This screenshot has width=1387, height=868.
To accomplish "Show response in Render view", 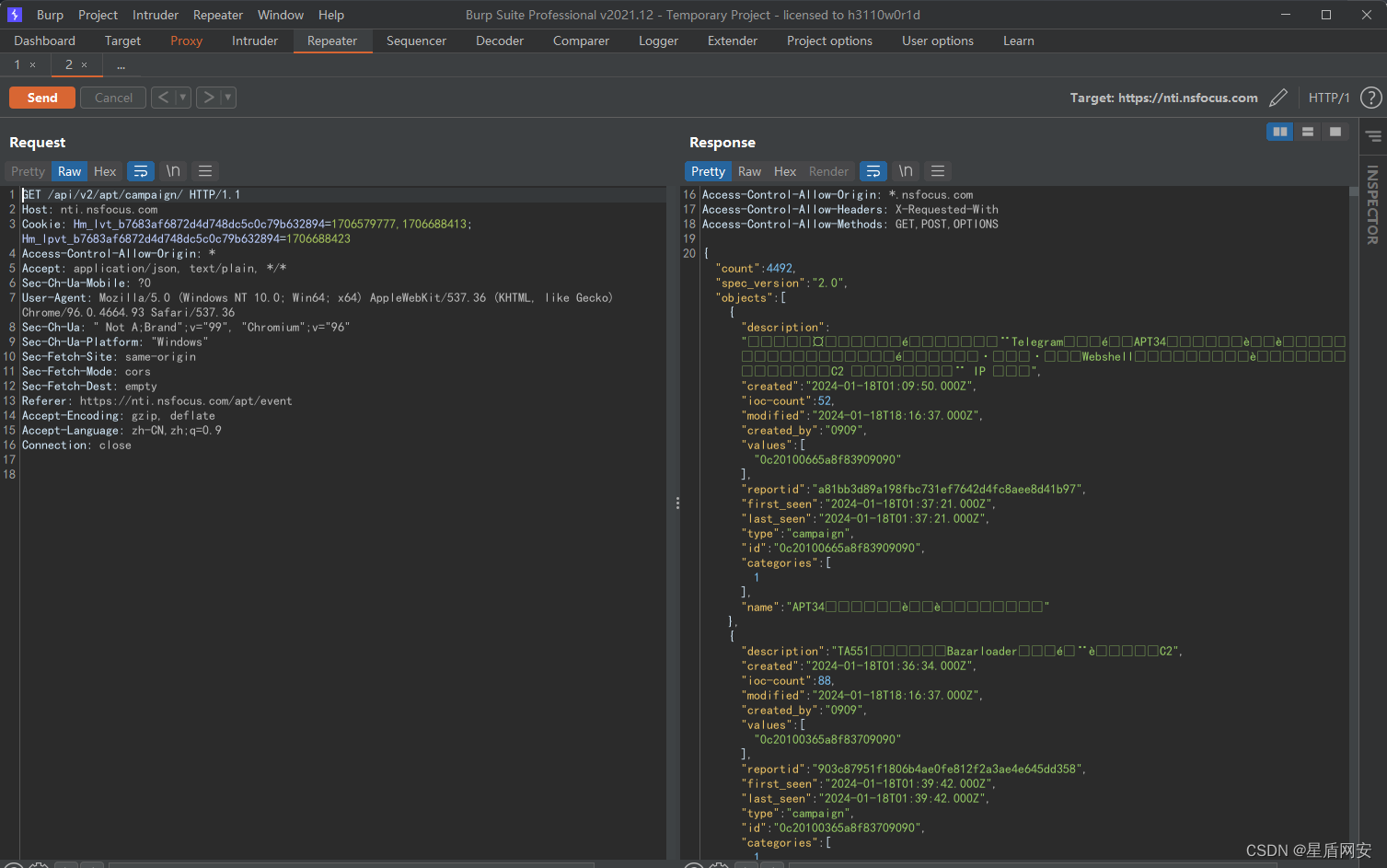I will [828, 171].
